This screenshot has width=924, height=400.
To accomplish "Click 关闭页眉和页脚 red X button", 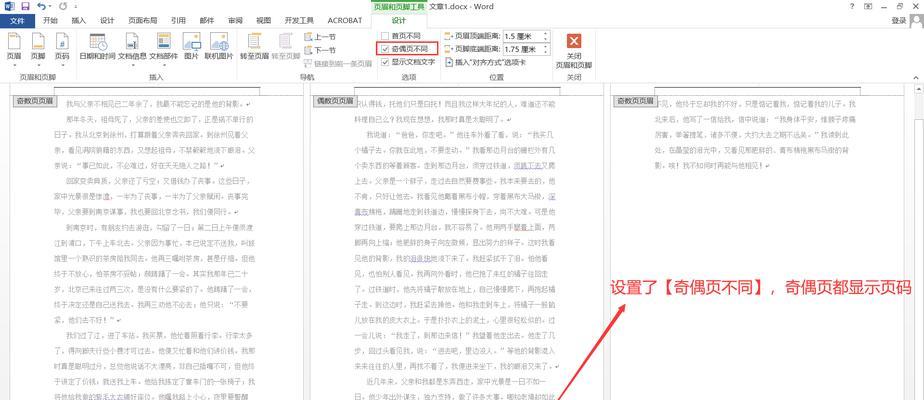I will 573,51.
